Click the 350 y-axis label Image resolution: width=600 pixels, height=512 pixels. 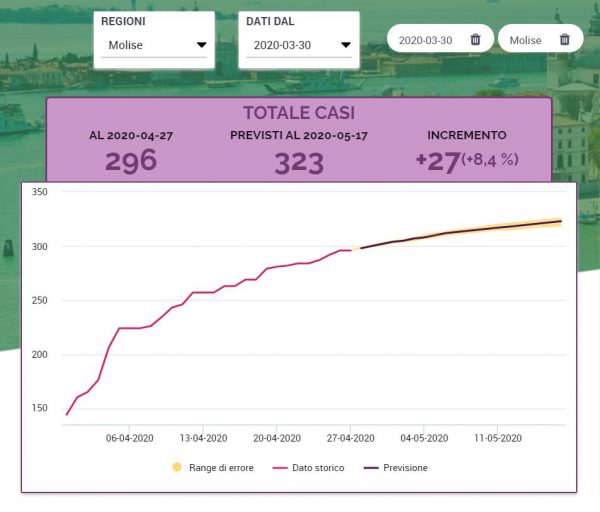click(40, 192)
